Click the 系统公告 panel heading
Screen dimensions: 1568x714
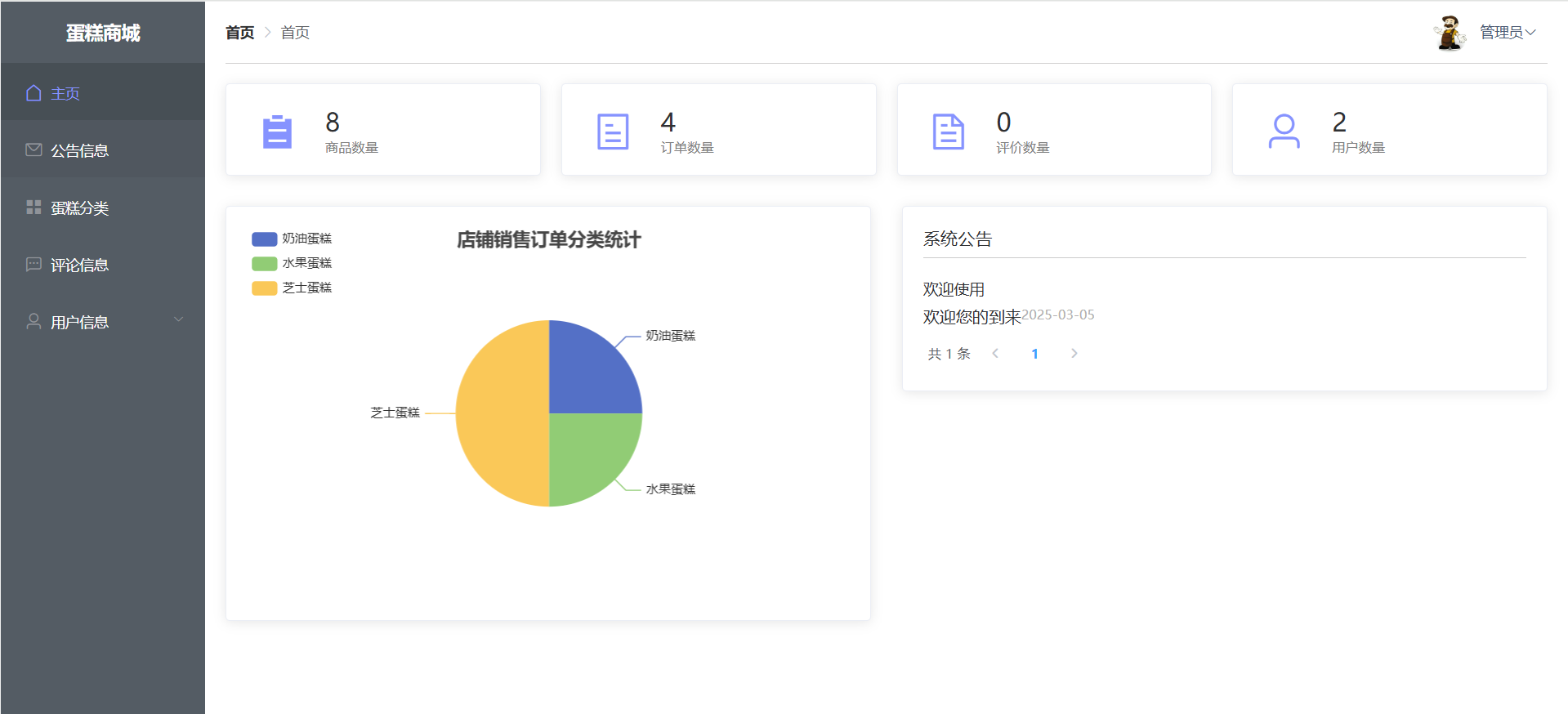[958, 239]
